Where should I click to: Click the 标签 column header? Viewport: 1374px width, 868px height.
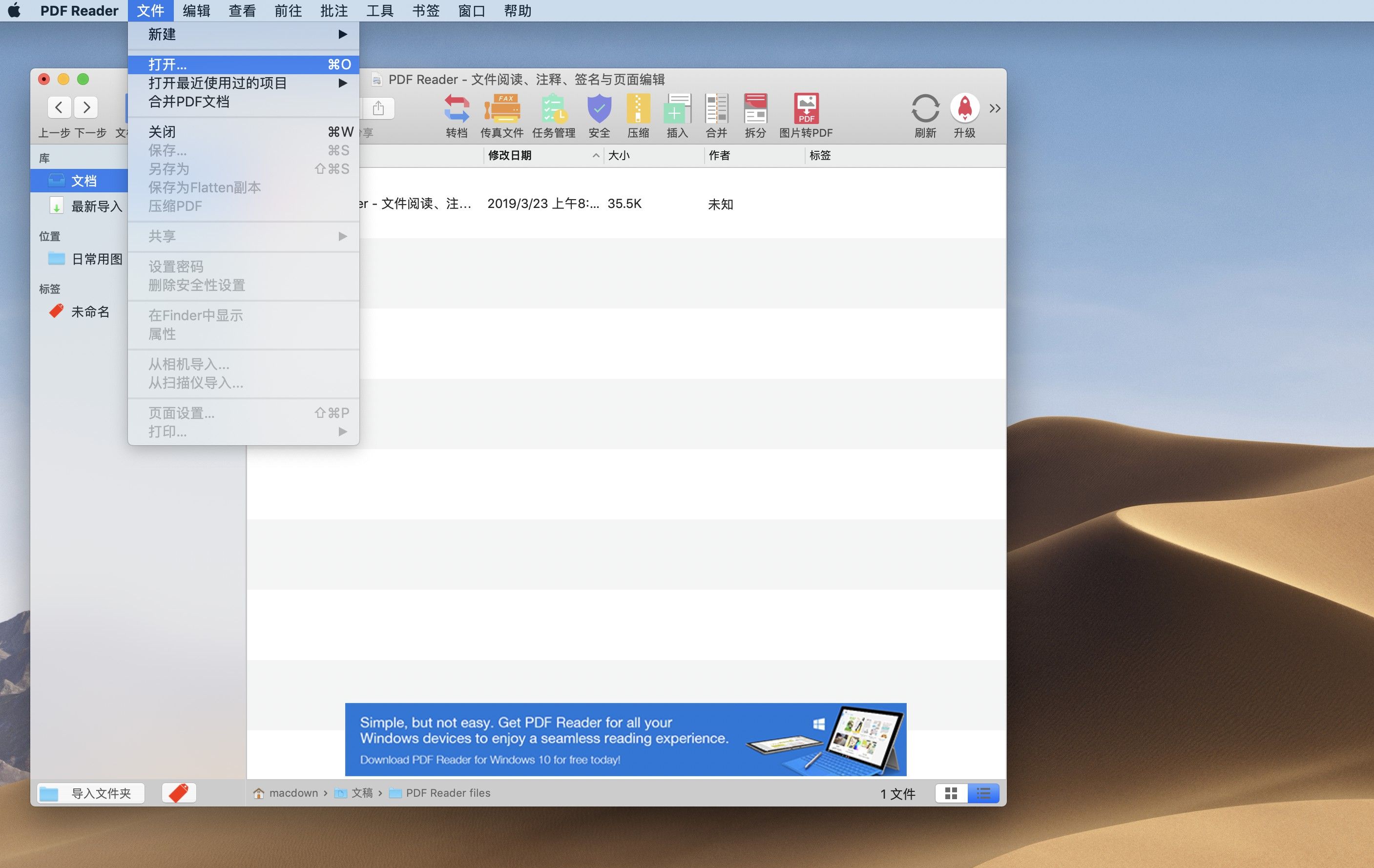pos(905,155)
